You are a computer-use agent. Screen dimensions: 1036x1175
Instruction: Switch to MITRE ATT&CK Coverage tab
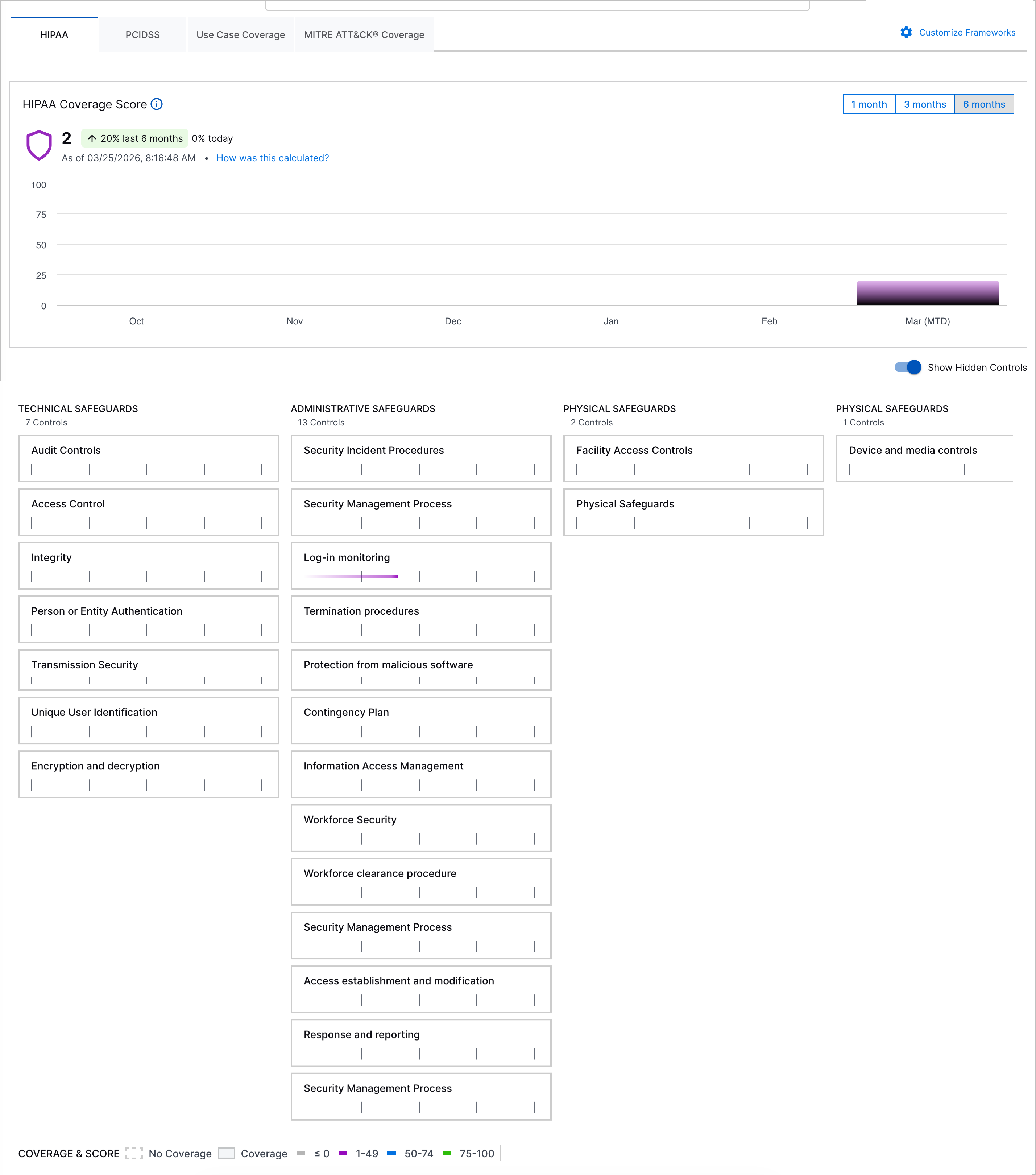coord(364,34)
